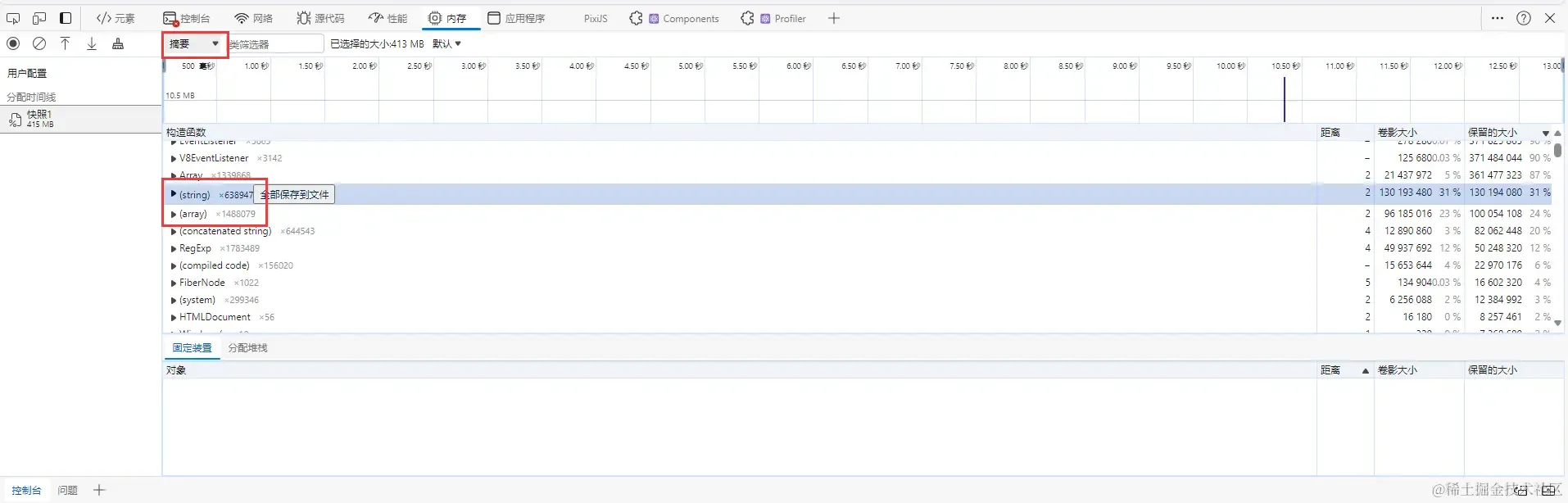Open the React Components tab

point(674,18)
